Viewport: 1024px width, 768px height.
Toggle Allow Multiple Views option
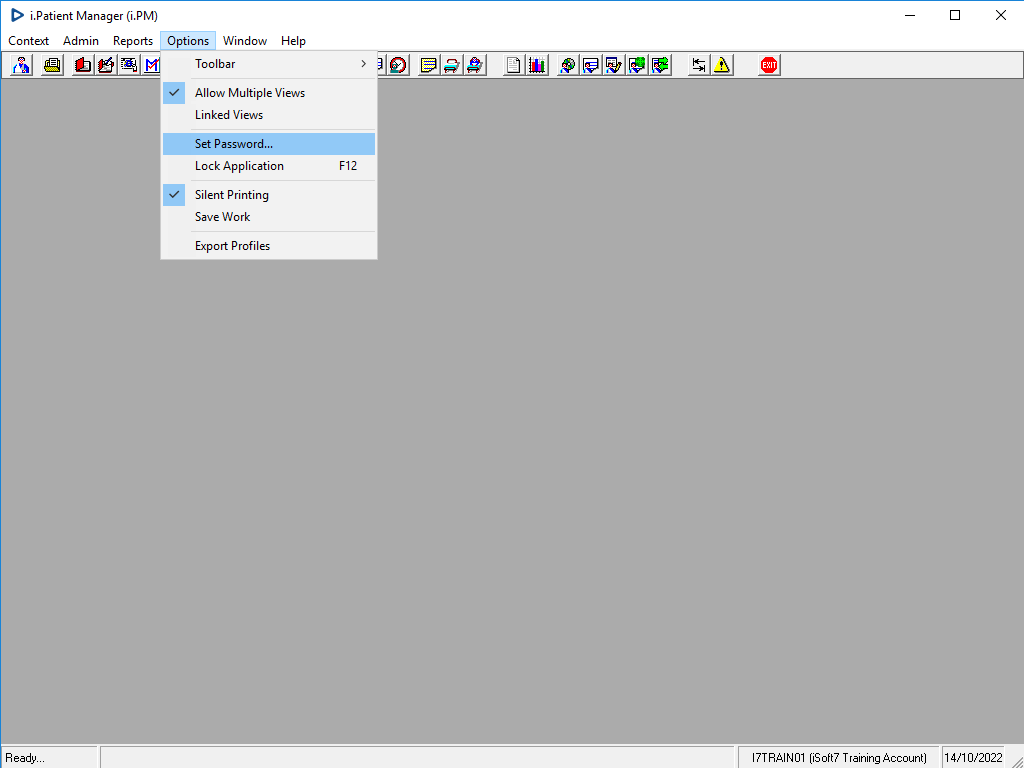pyautogui.click(x=268, y=93)
